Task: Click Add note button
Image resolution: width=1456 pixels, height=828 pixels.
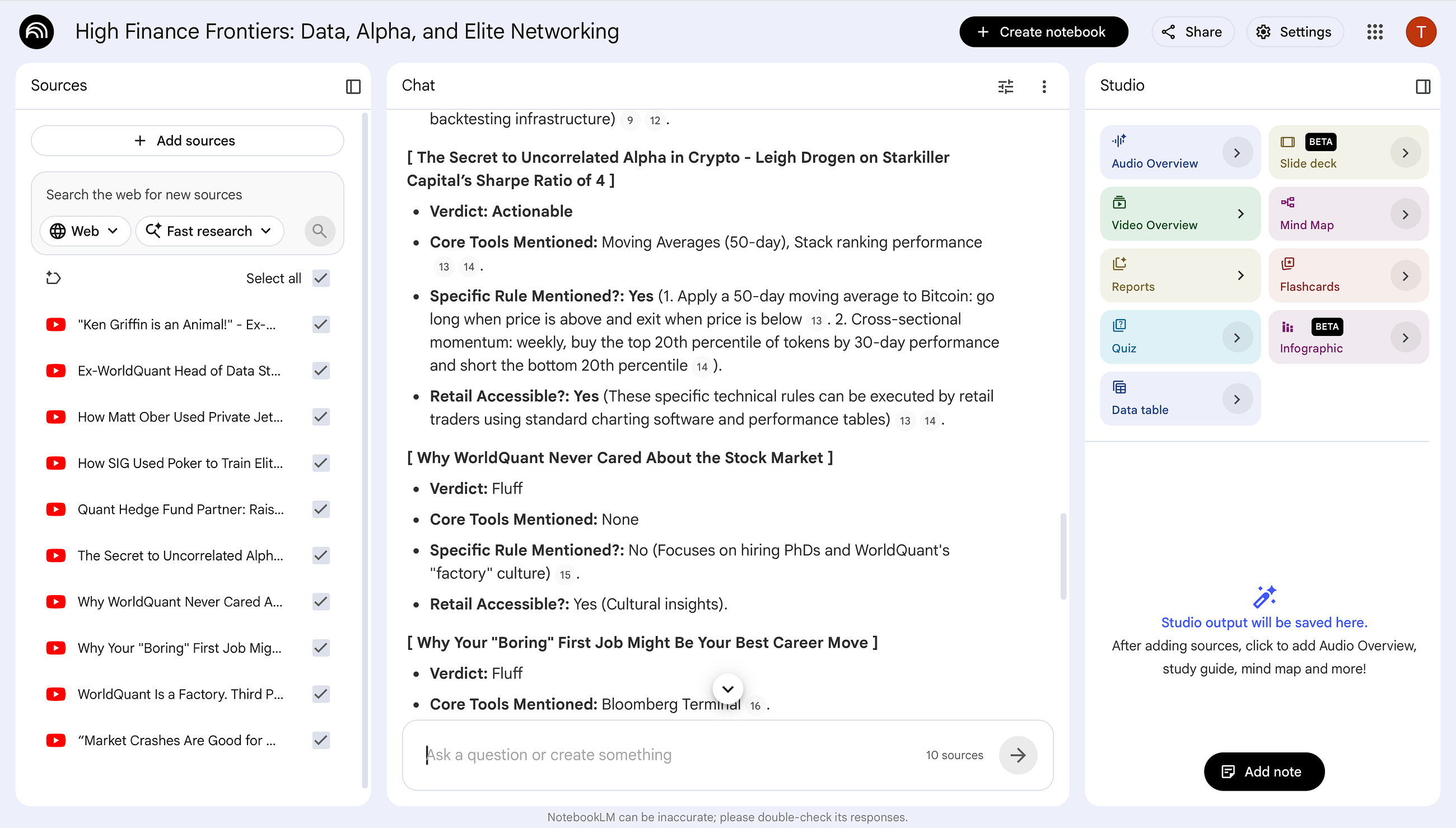Action: tap(1264, 771)
